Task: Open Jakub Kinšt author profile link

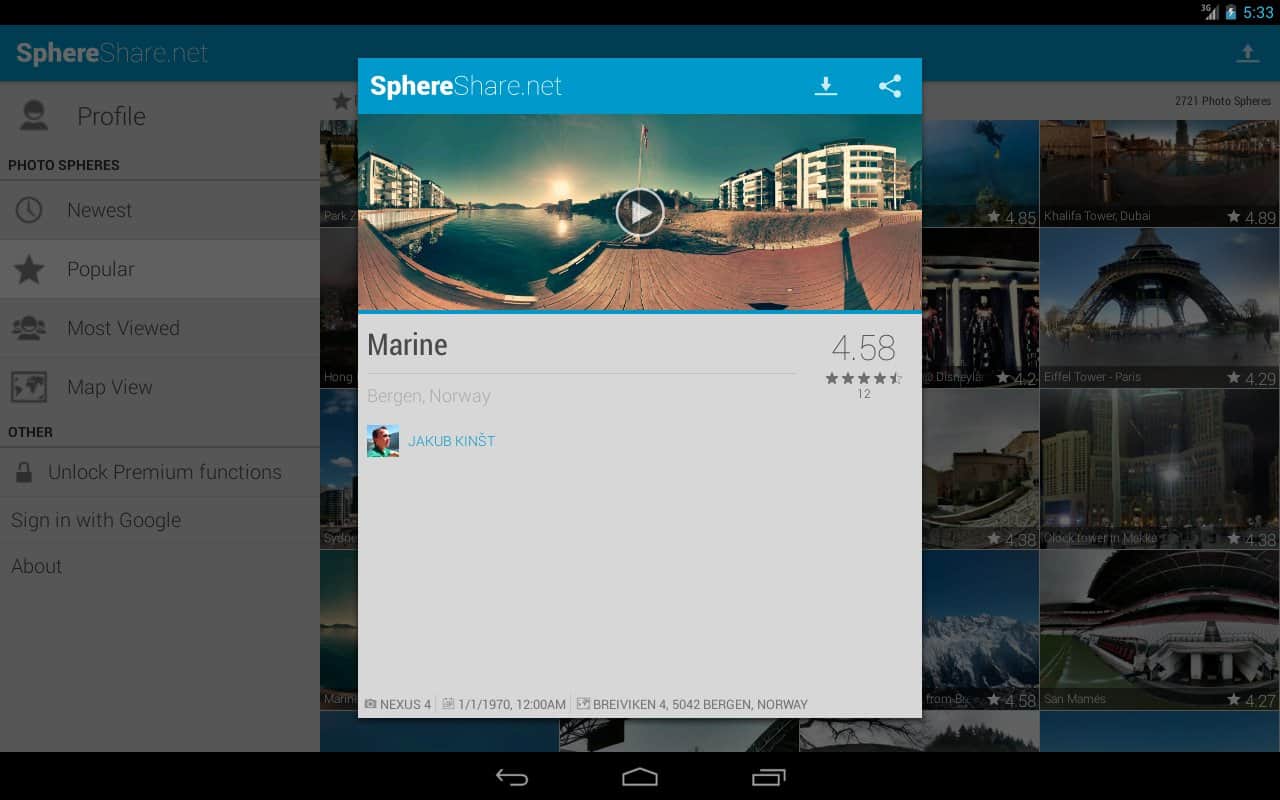Action: tap(451, 441)
